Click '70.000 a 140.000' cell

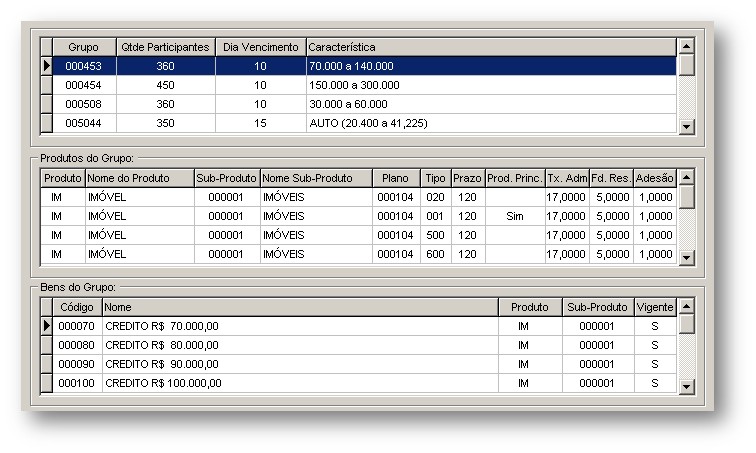[x=491, y=66]
